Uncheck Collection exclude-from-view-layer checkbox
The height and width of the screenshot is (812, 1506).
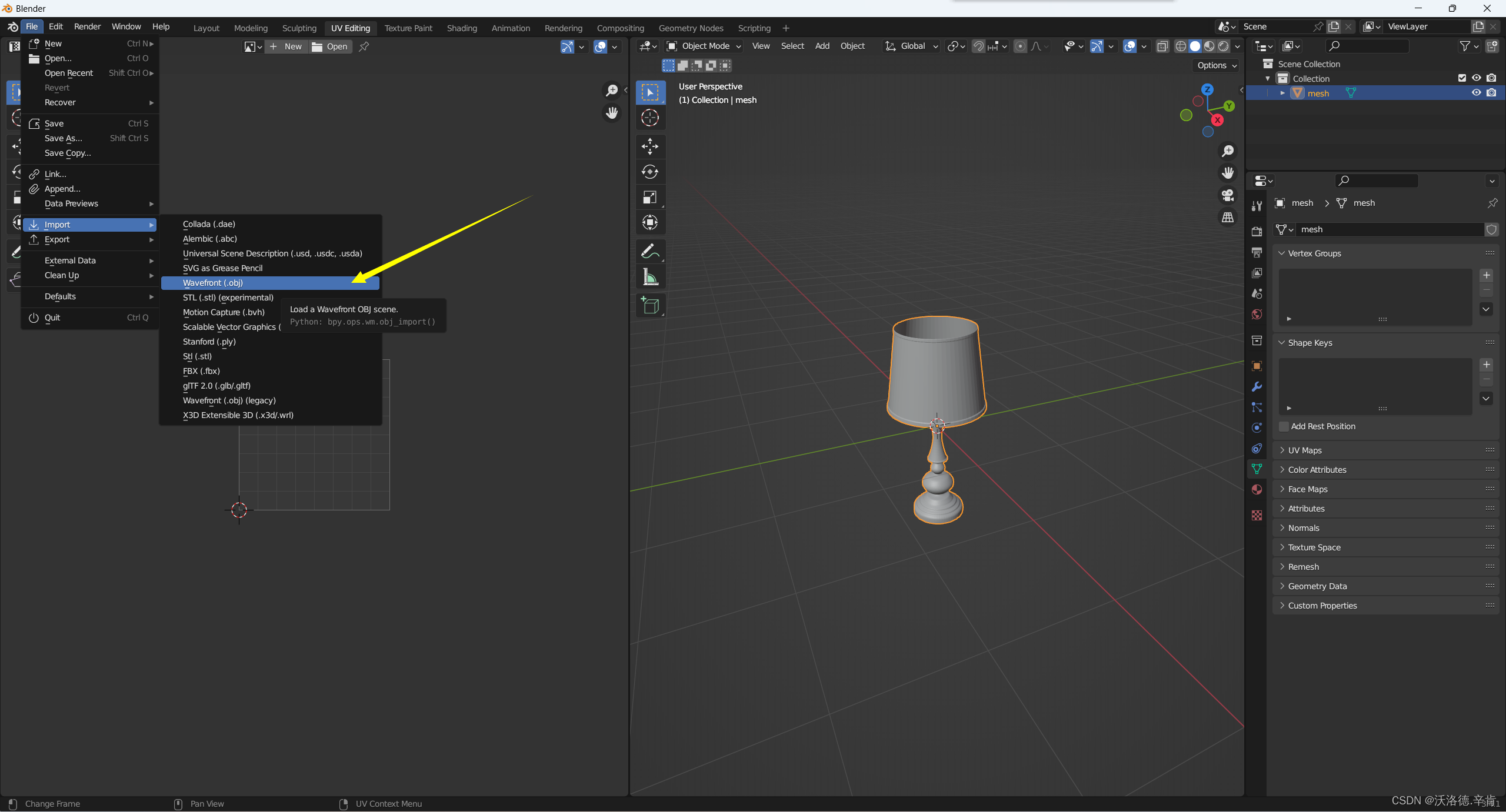click(x=1462, y=78)
